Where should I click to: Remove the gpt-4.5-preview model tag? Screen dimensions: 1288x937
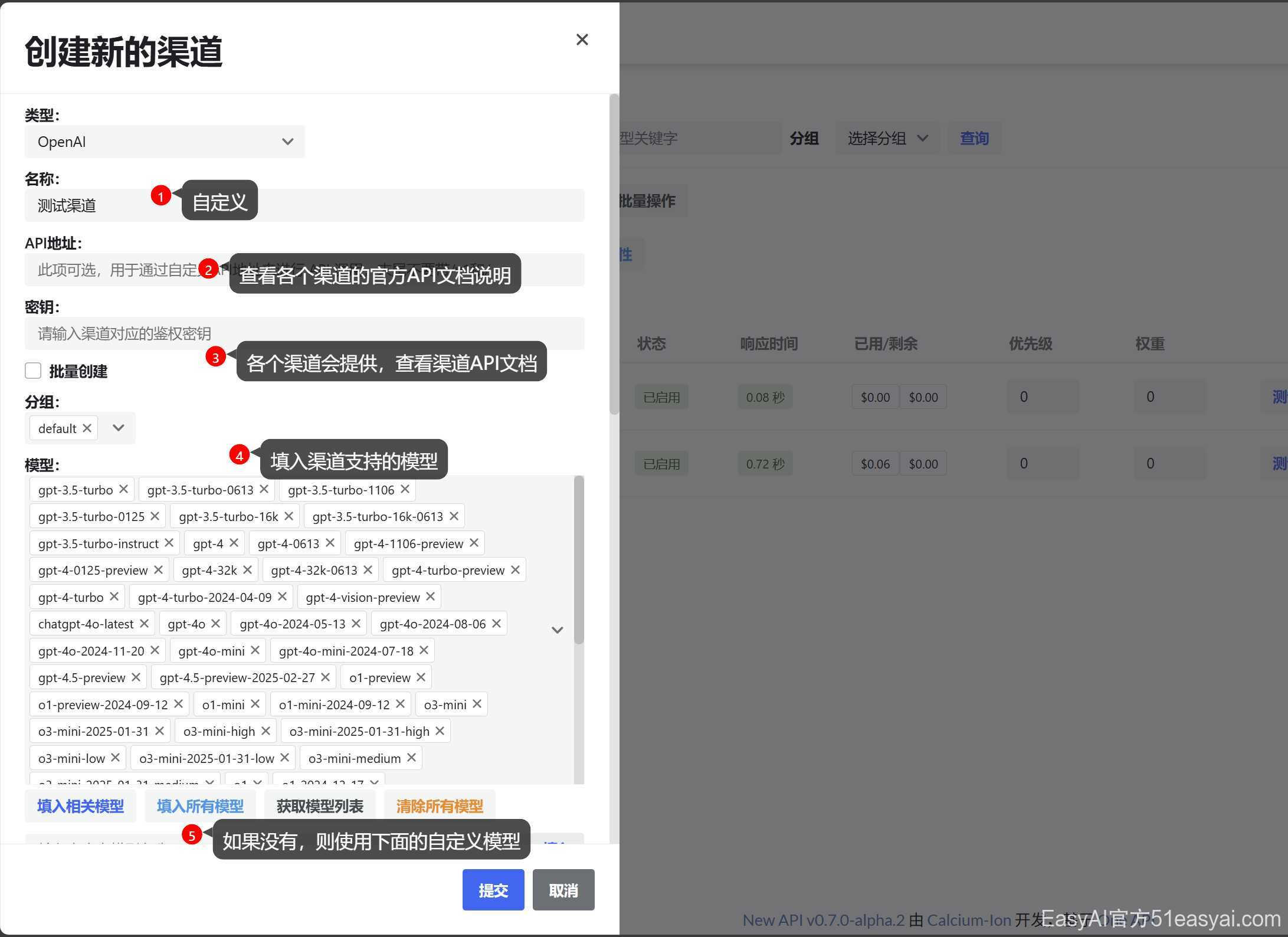click(x=136, y=677)
